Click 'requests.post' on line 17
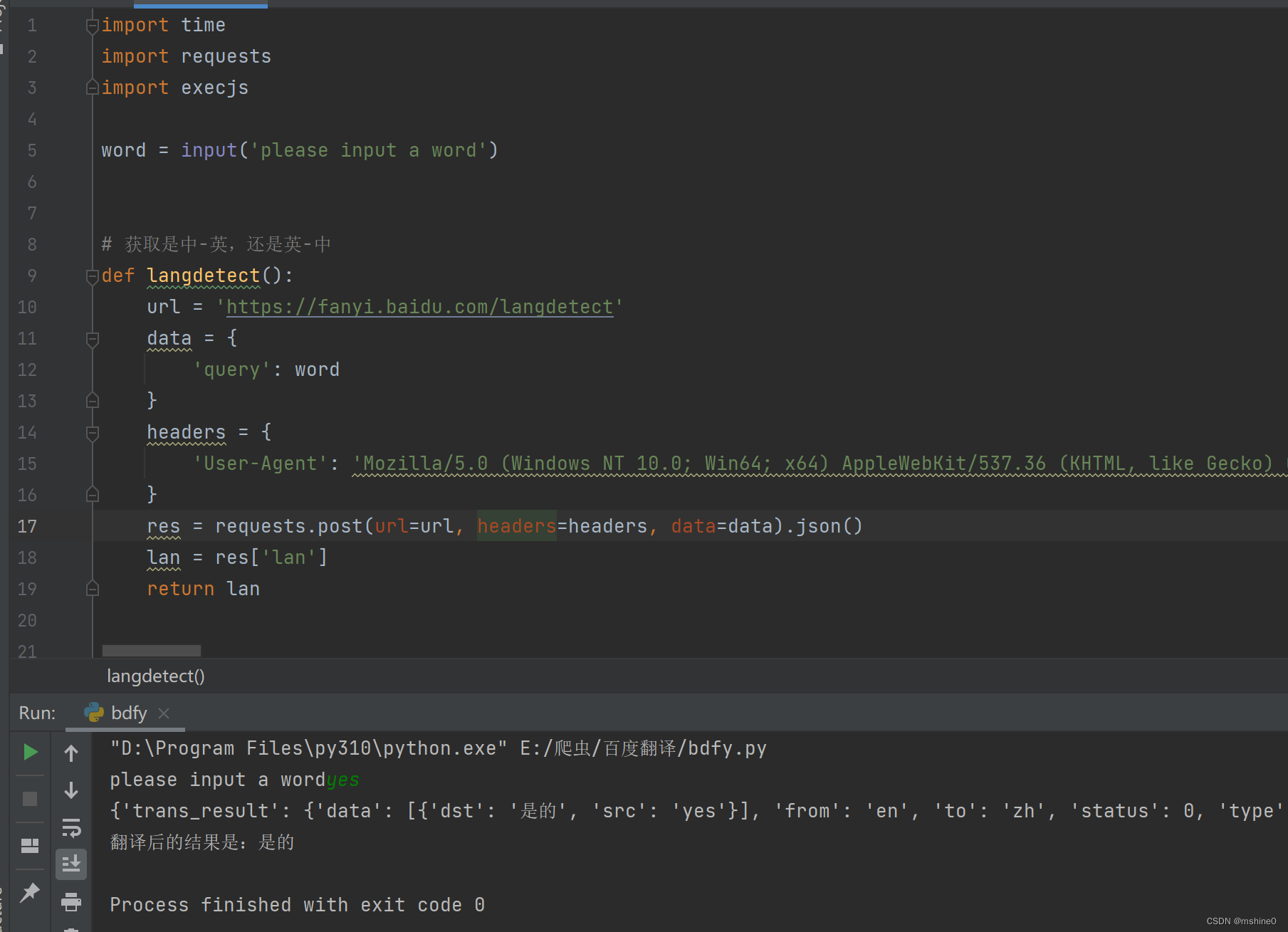Screen dimensions: 1288x932 click(289, 526)
